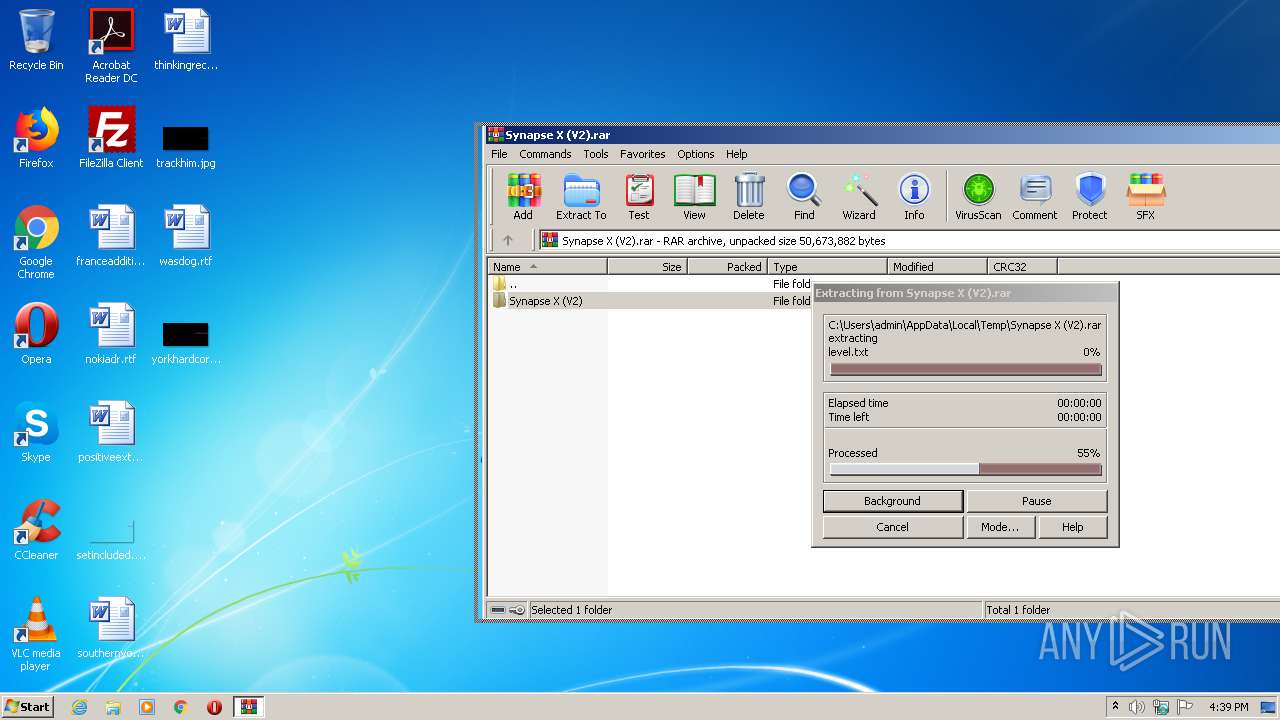Image resolution: width=1280 pixels, height=720 pixels.
Task: Click Internet Explorer taskbar icon
Action: click(x=79, y=707)
